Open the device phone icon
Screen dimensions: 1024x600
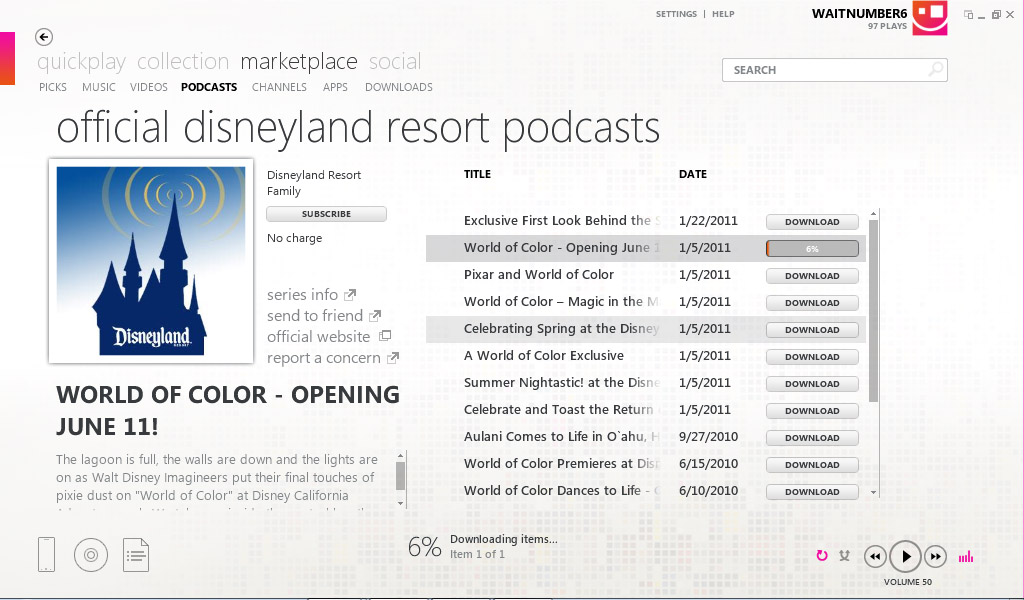(x=46, y=554)
